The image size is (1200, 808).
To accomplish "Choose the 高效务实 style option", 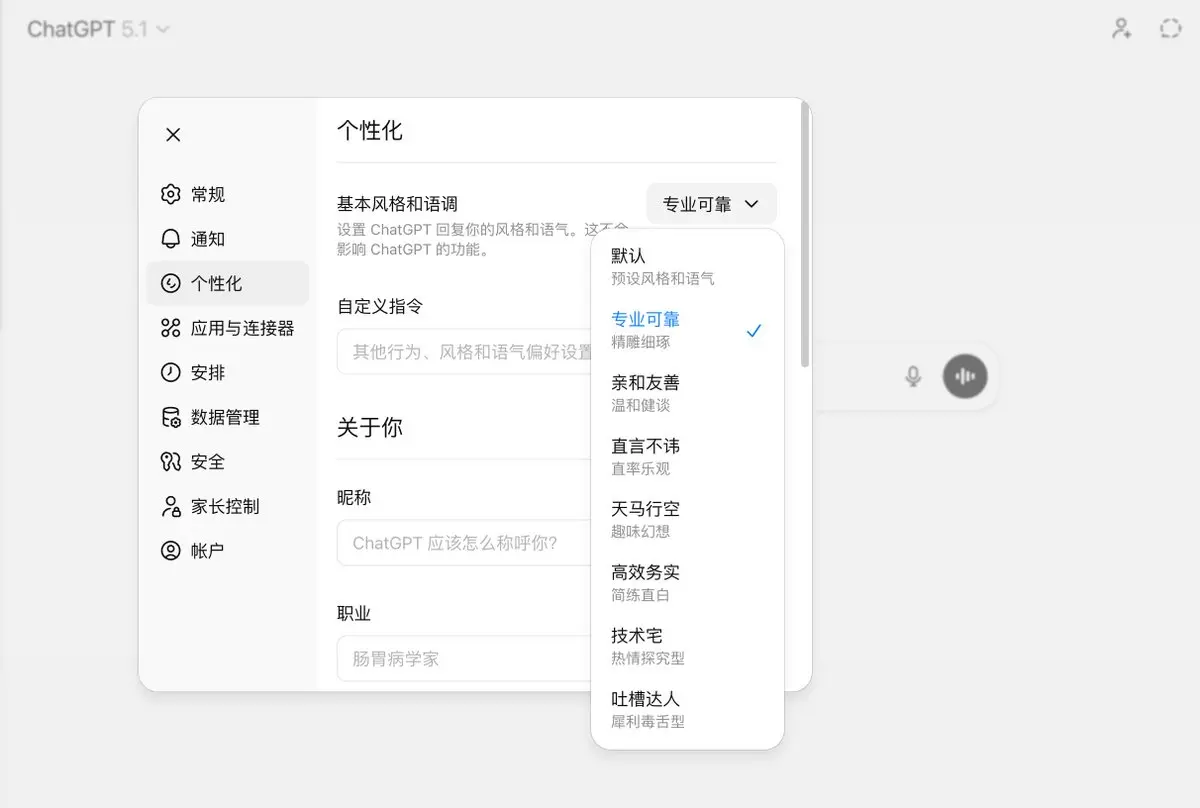I will (x=688, y=583).
